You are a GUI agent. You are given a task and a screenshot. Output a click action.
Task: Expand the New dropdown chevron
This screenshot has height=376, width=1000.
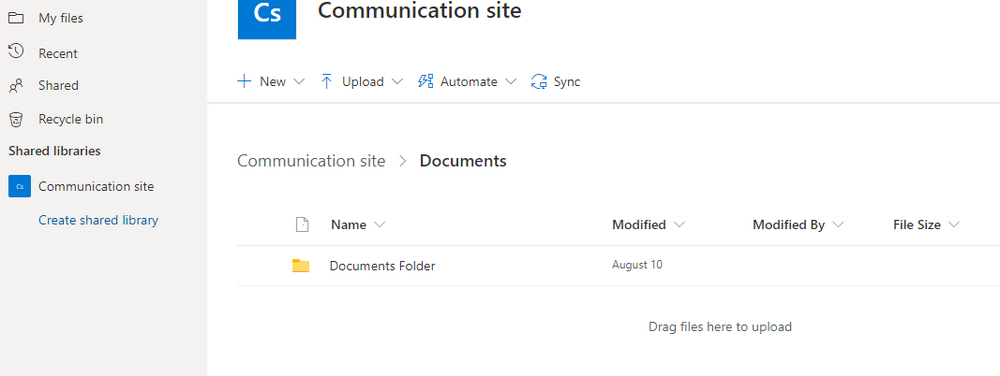298,82
